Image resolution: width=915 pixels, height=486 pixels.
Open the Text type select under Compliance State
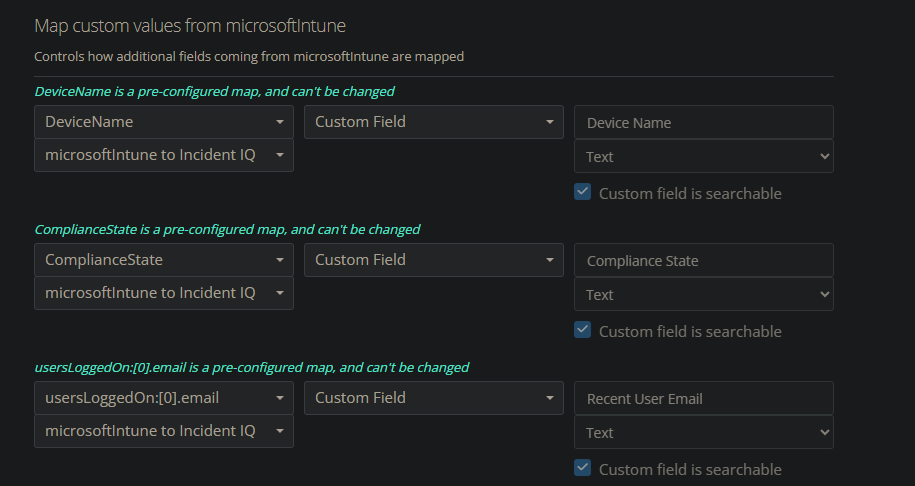coord(704,294)
